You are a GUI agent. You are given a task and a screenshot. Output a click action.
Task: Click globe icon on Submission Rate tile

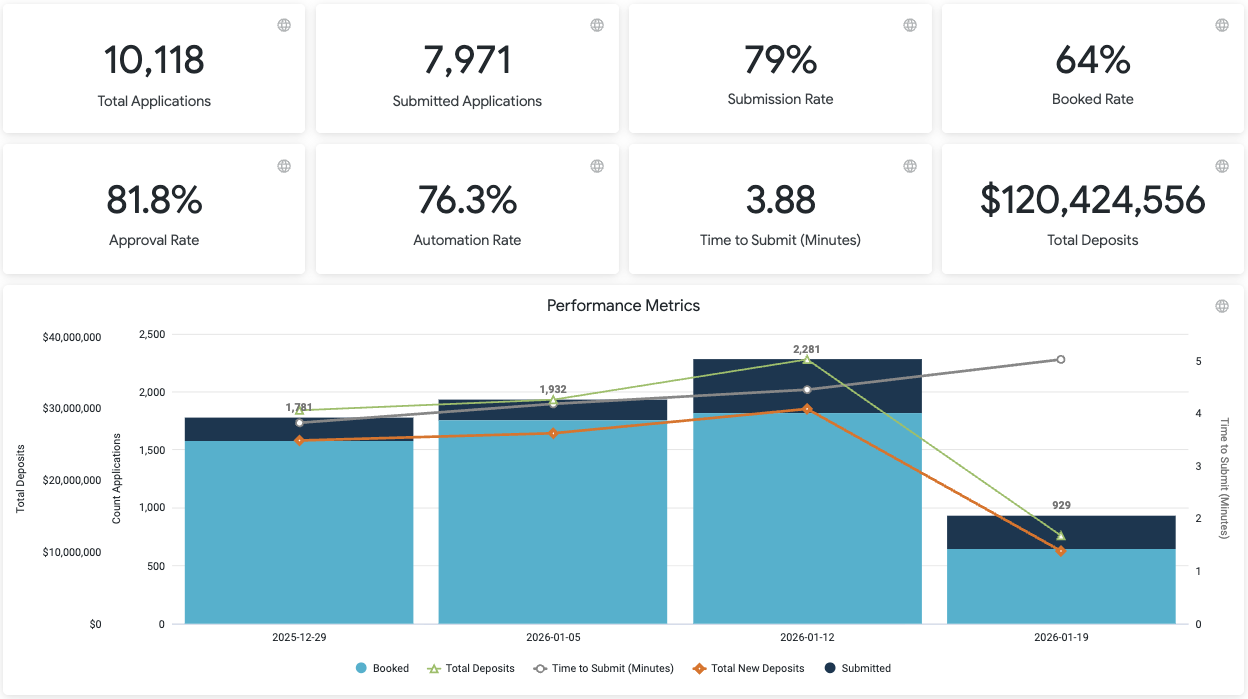click(x=910, y=25)
